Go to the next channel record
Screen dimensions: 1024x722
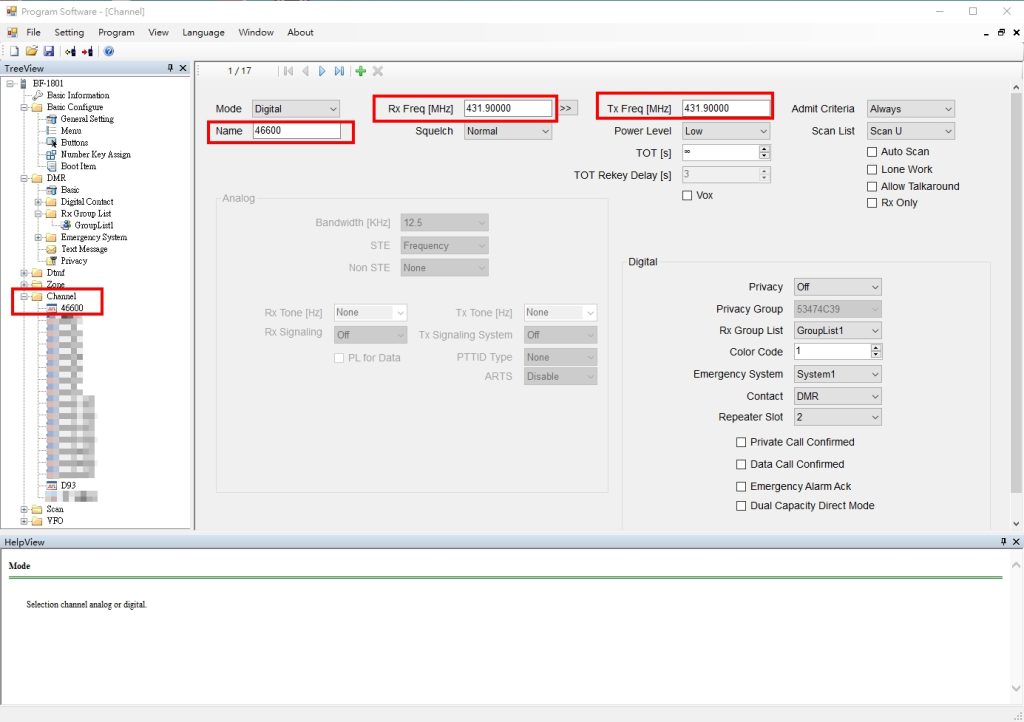(322, 71)
